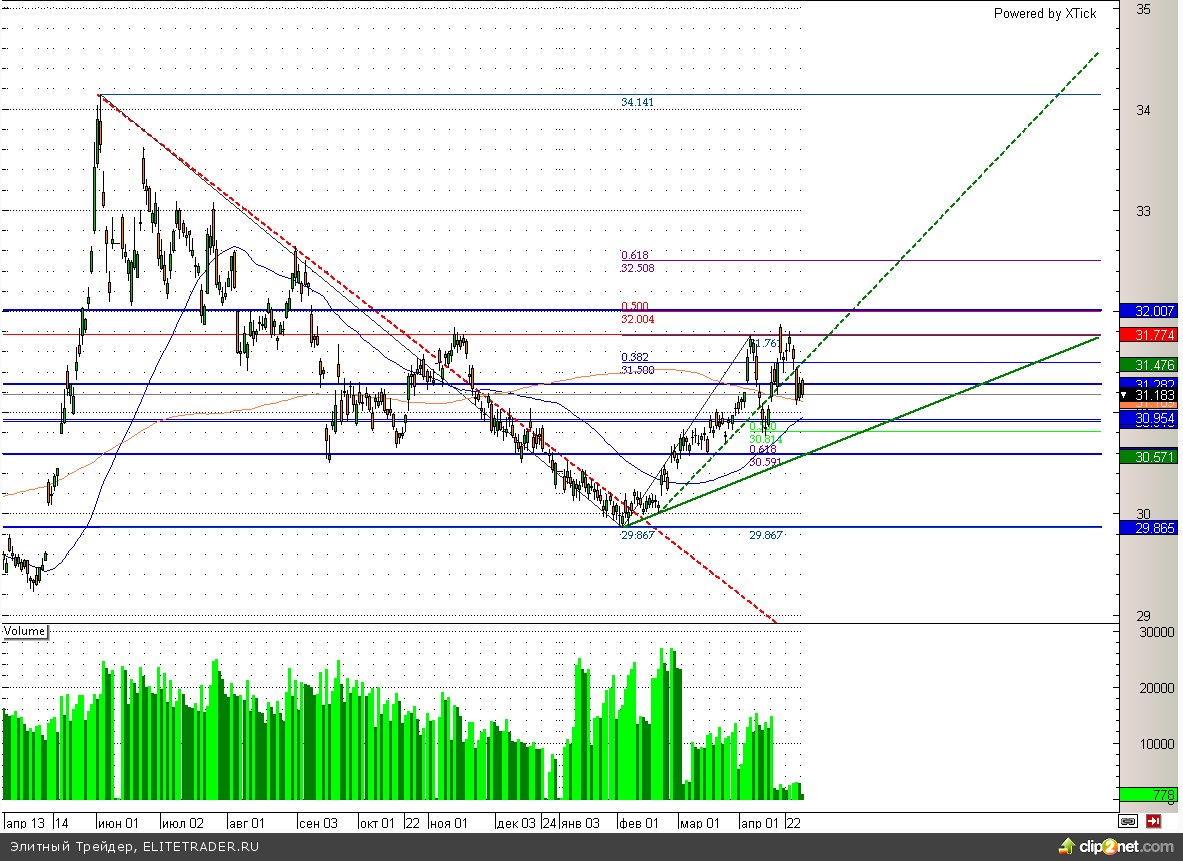The image size is (1183, 861).
Task: Click the green 30.571 price tag
Action: click(1148, 456)
